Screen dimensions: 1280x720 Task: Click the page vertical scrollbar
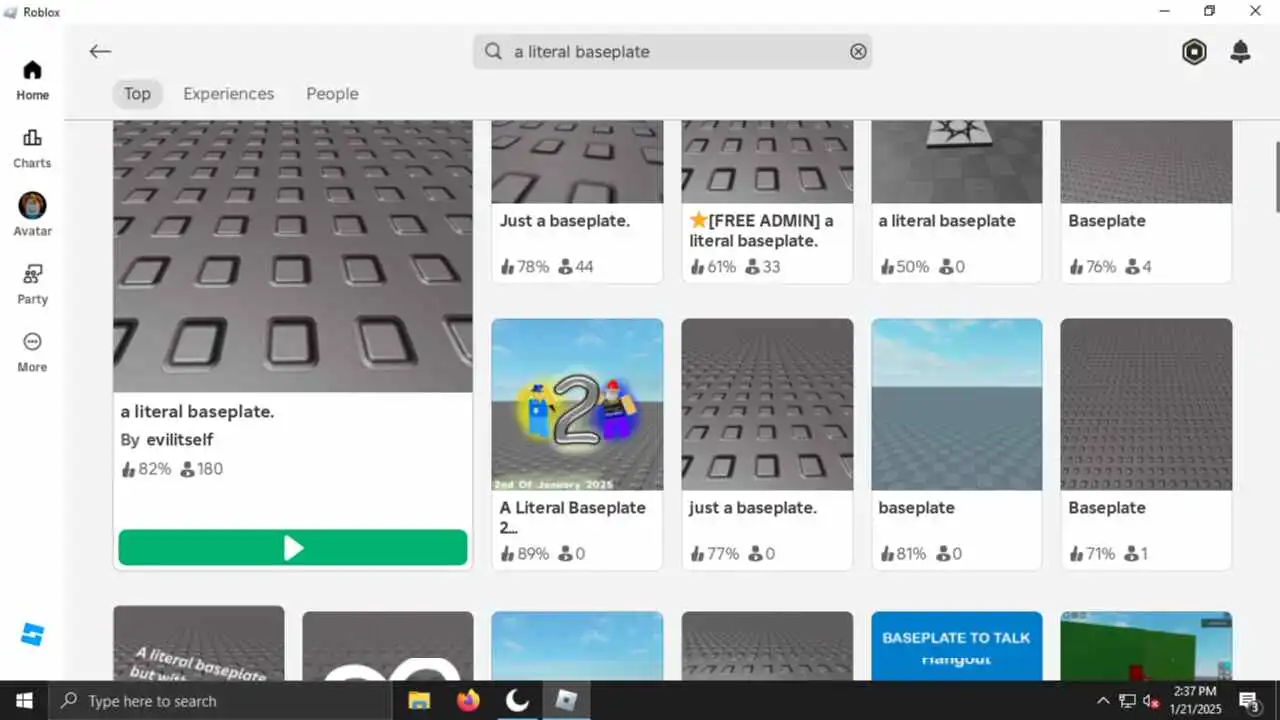pos(1276,177)
